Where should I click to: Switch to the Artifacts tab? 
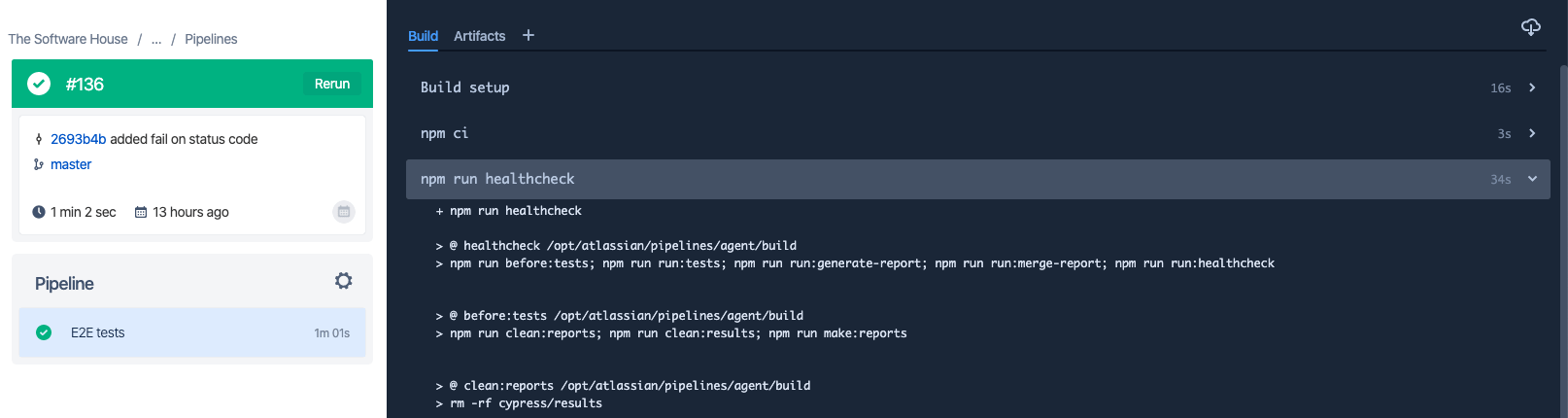(480, 36)
